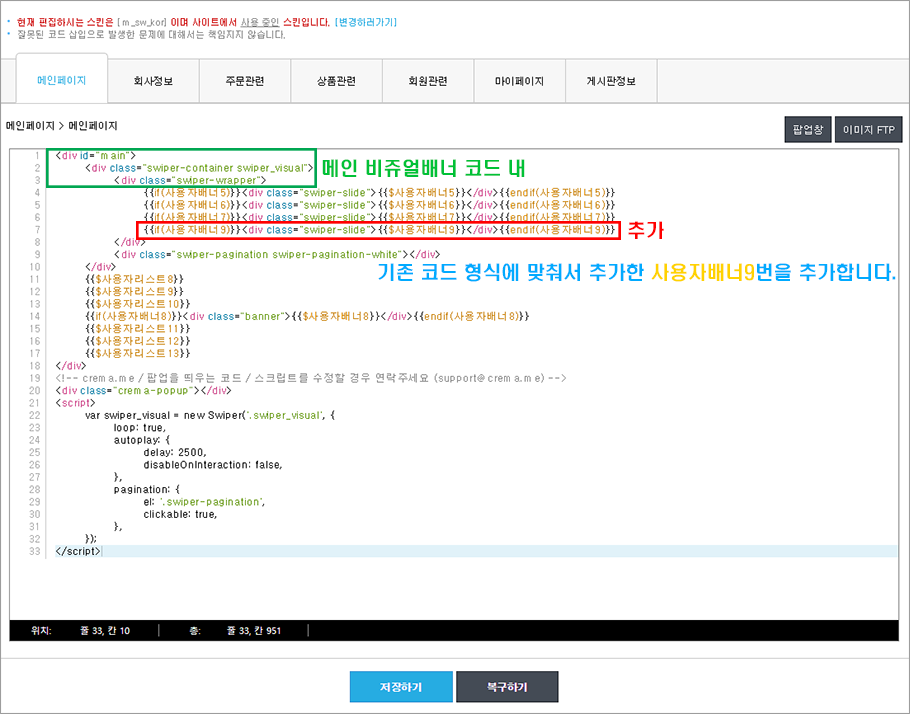
Task: Click the delay: 2500 code line
Action: [175, 452]
